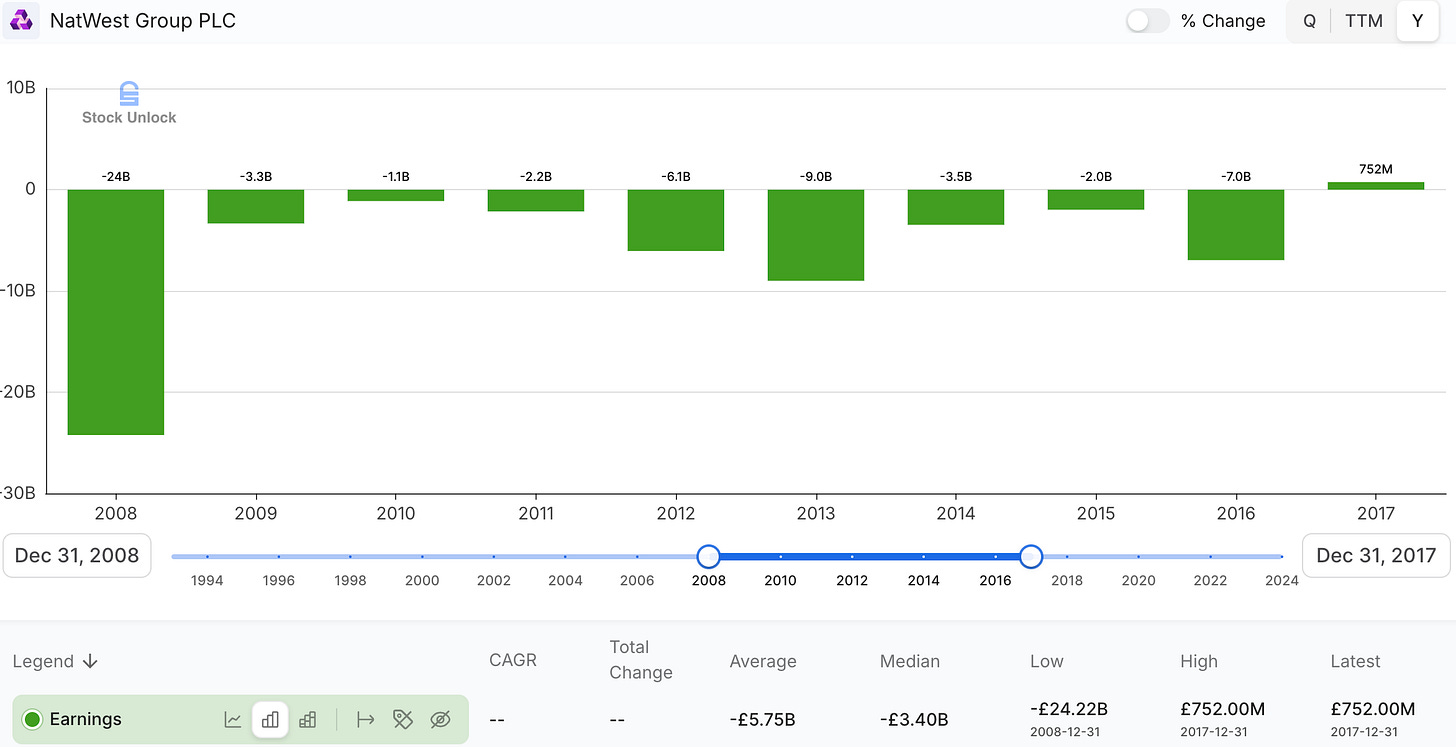This screenshot has width=1456, height=747.
Task: Toggle the % Change switch on
Action: point(1146,20)
